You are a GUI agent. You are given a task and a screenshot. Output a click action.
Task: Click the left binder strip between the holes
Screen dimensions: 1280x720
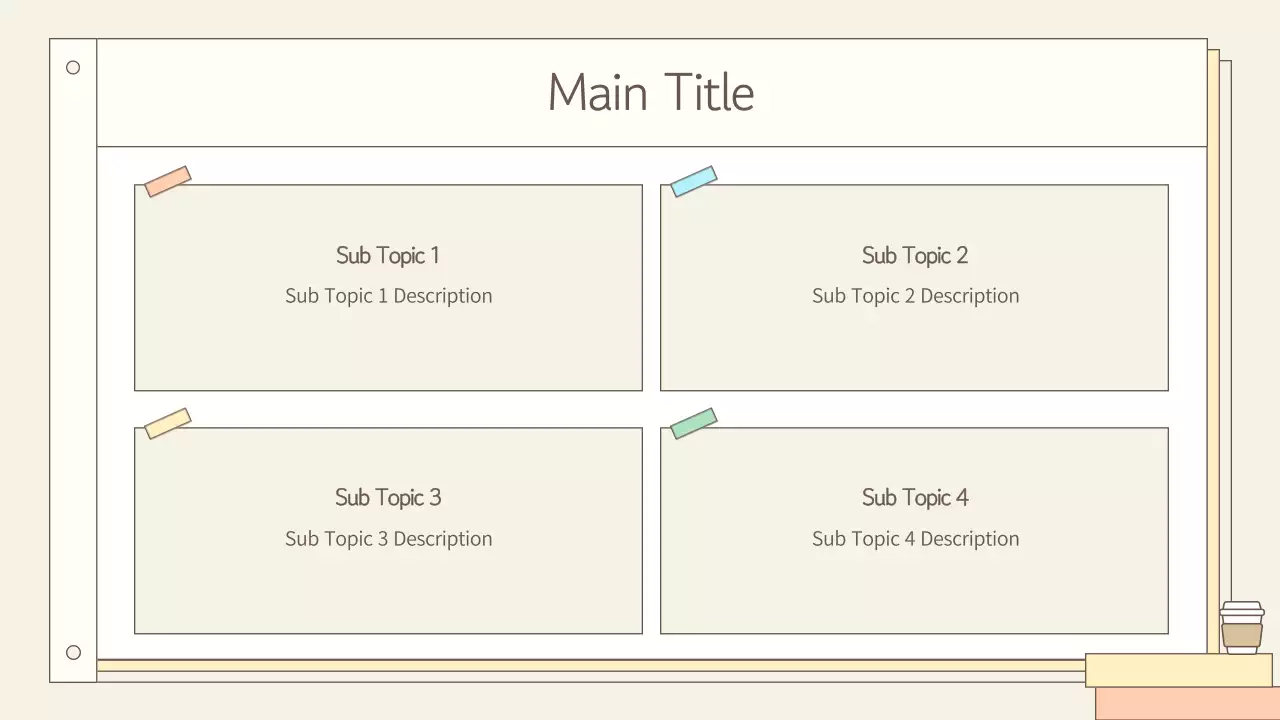pos(73,360)
